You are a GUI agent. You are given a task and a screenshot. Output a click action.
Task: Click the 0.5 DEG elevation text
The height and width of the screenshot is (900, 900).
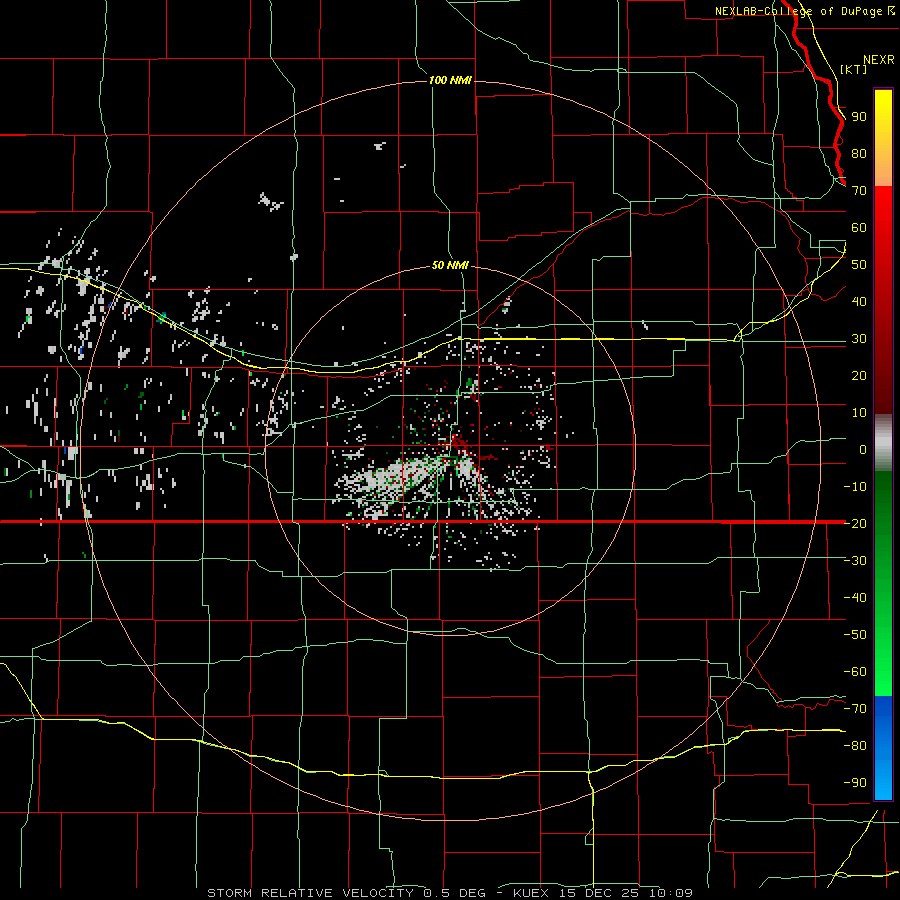pos(455,893)
